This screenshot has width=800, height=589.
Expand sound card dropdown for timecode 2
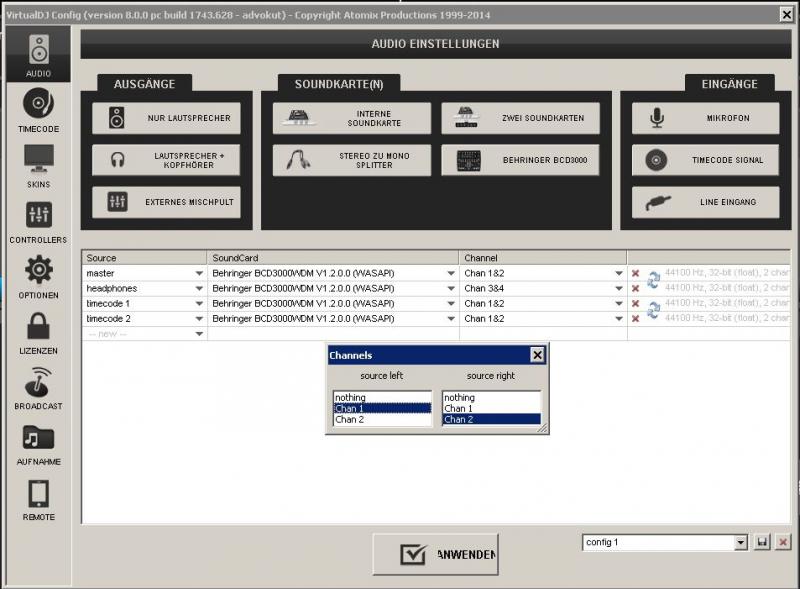[451, 318]
